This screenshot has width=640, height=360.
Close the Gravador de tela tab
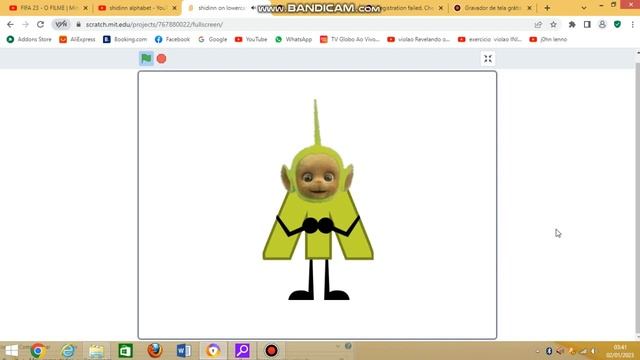click(x=529, y=8)
